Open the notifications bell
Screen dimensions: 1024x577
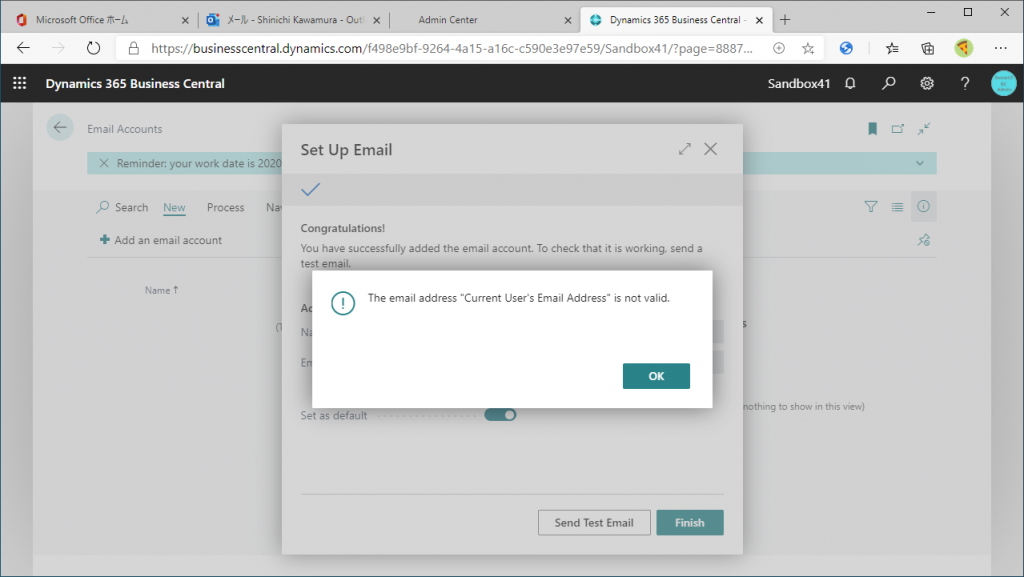850,84
